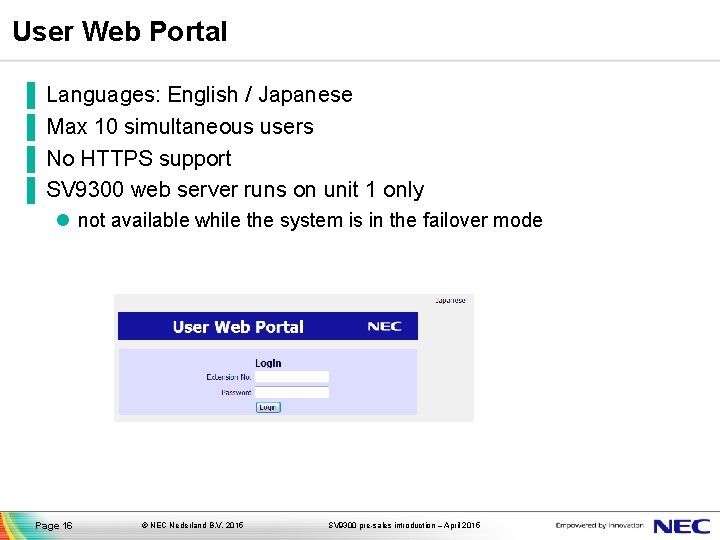720x540 pixels.
Task: Click 'No HTTPS support' bullet text
Action: point(139,159)
